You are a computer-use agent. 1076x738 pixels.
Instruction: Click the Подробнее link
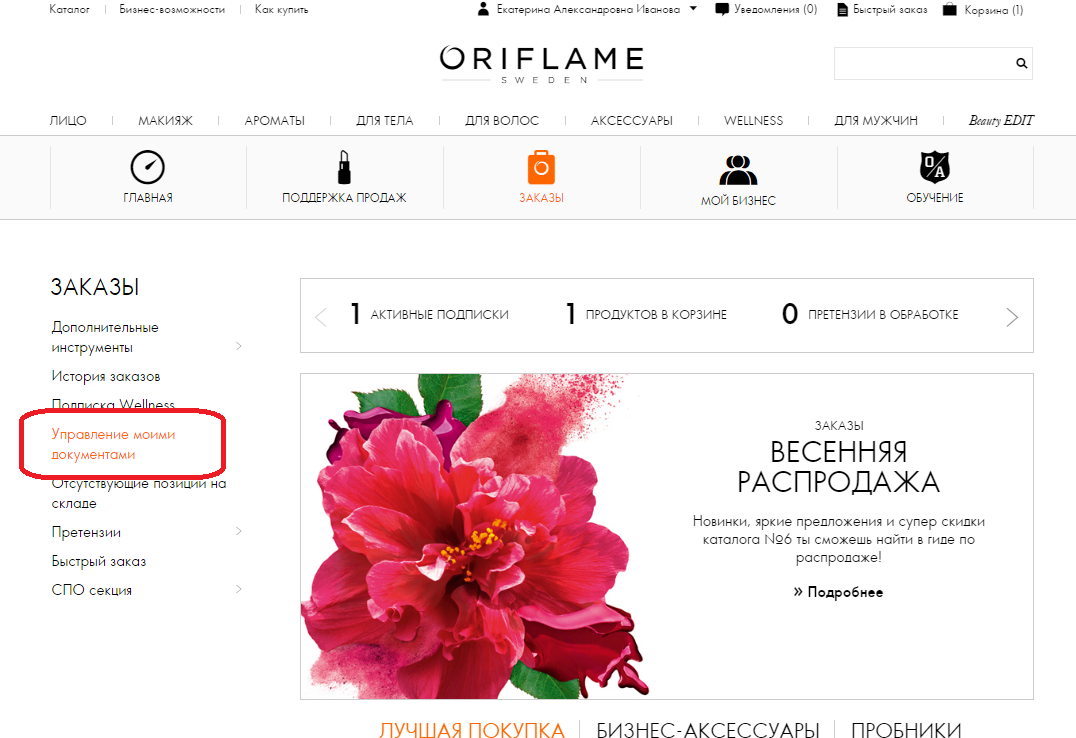tap(838, 592)
